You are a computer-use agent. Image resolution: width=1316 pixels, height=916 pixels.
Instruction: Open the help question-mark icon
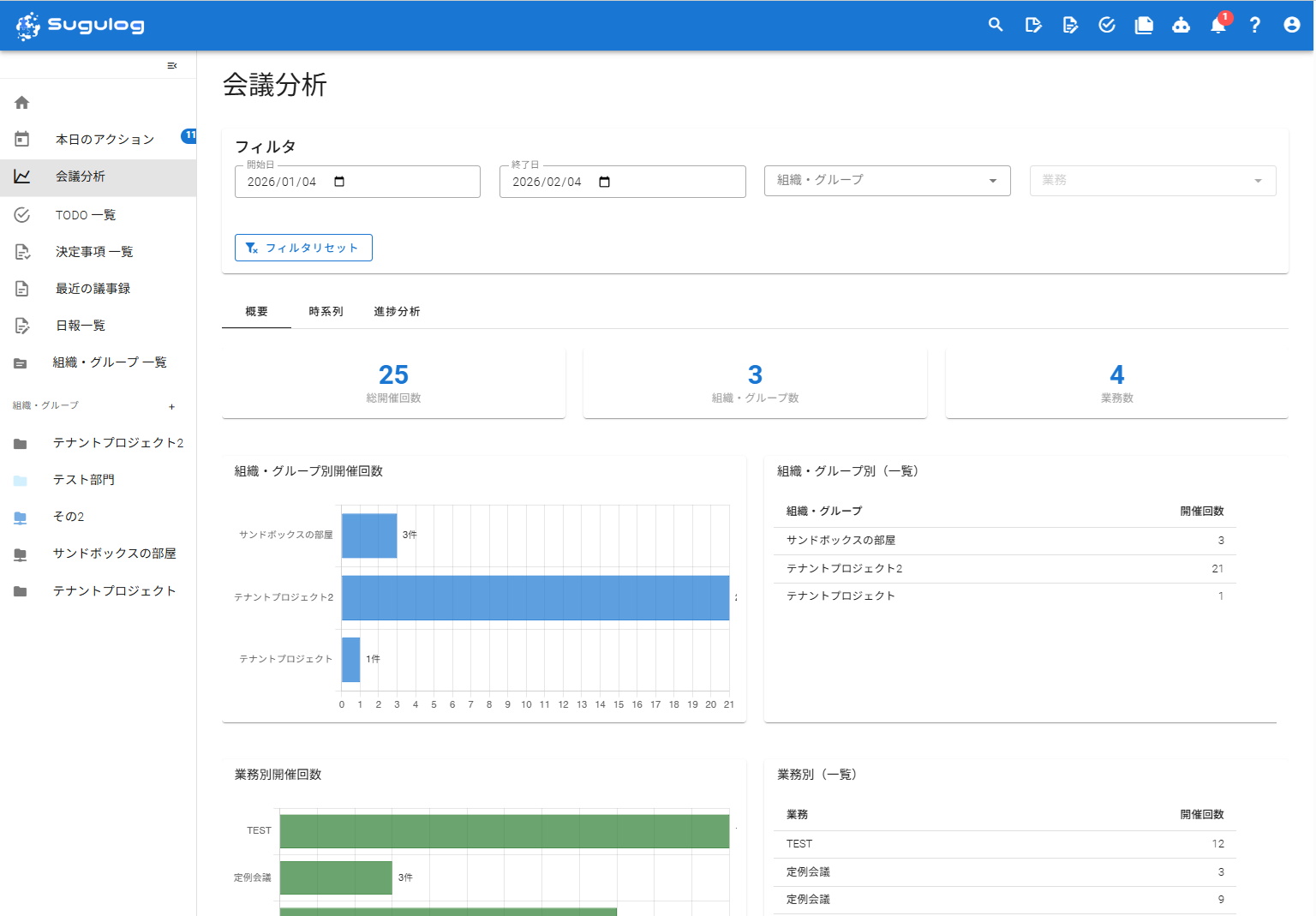[1254, 25]
